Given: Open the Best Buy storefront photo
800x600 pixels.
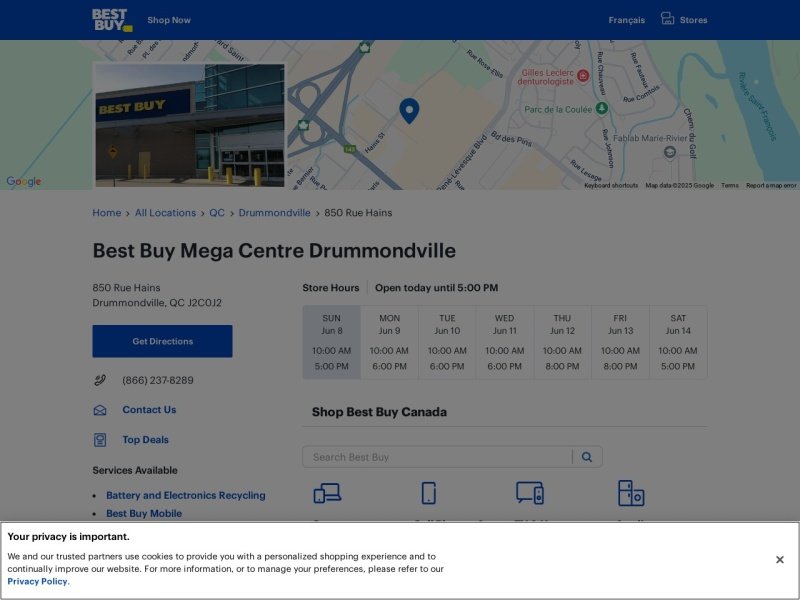Looking at the screenshot, I should [x=189, y=125].
